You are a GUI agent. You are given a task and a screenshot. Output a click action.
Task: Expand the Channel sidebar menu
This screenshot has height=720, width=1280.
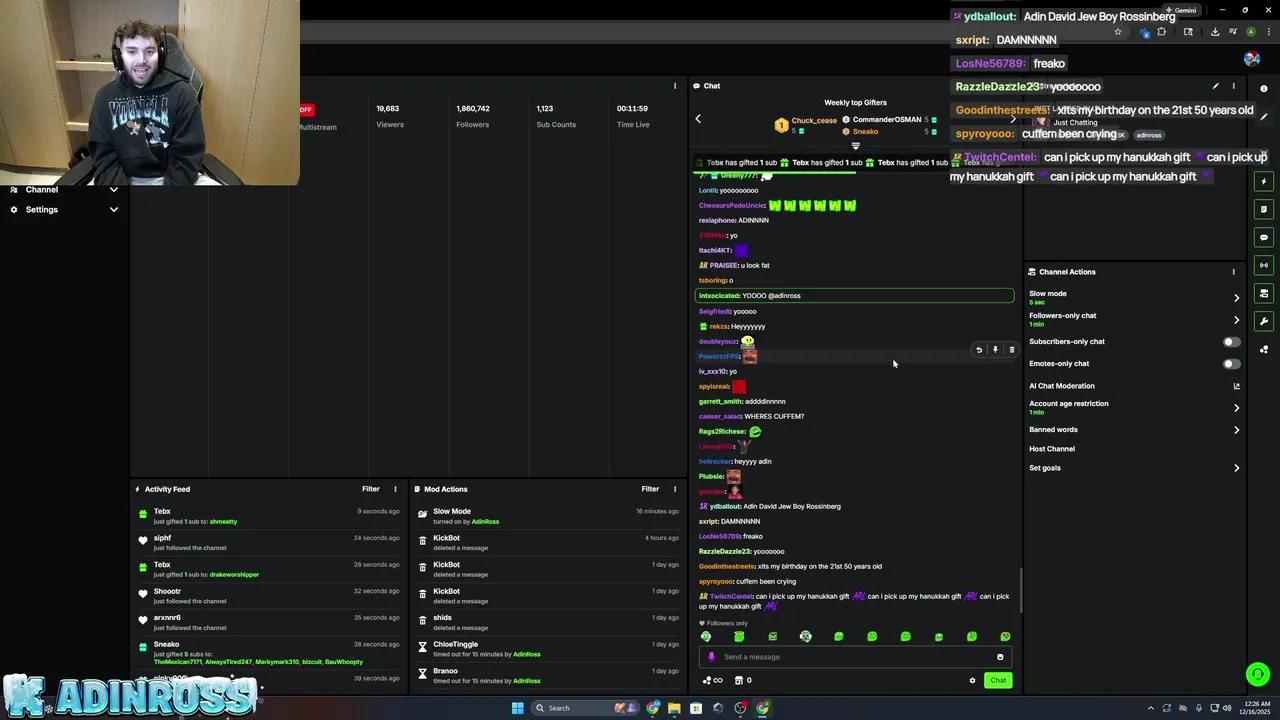tap(114, 190)
